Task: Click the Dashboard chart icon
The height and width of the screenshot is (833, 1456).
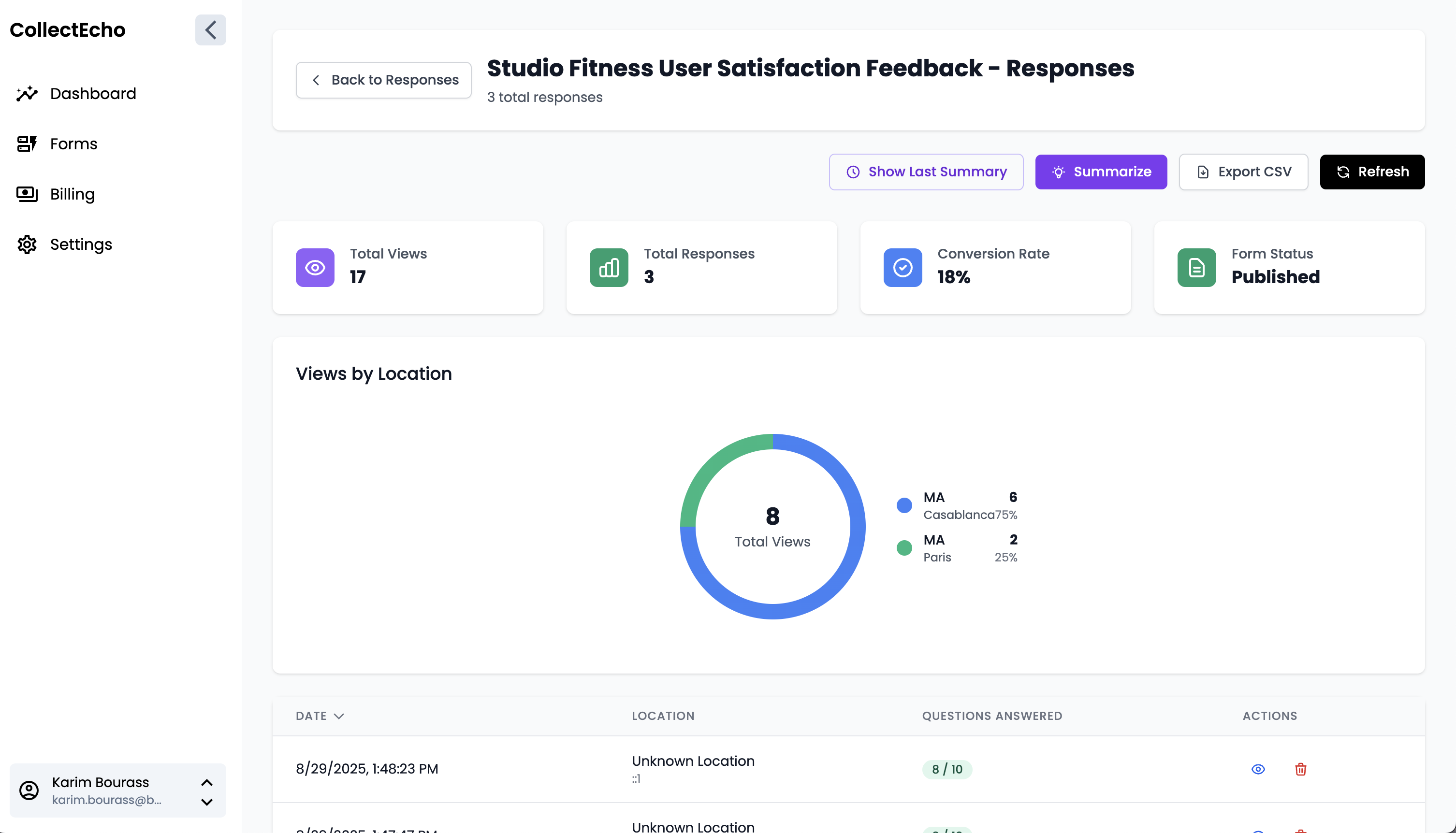Action: [x=27, y=93]
